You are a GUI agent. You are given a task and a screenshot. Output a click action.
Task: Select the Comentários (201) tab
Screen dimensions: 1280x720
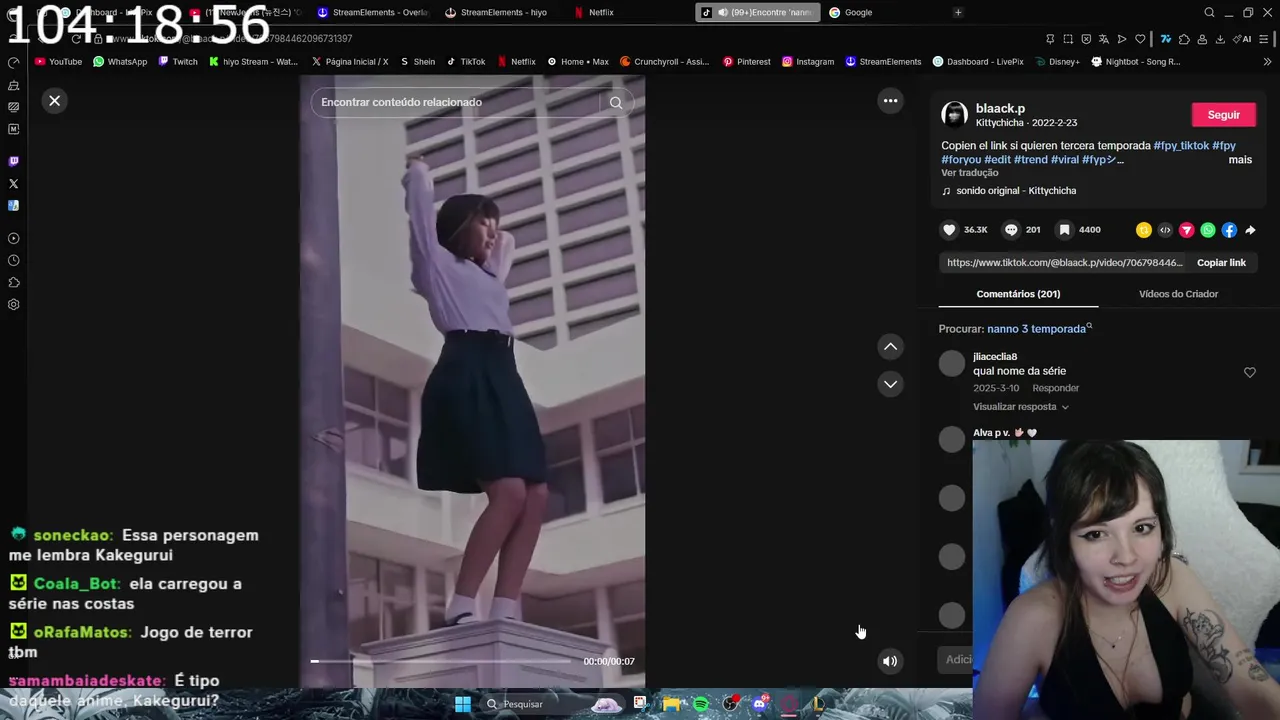coord(1018,294)
